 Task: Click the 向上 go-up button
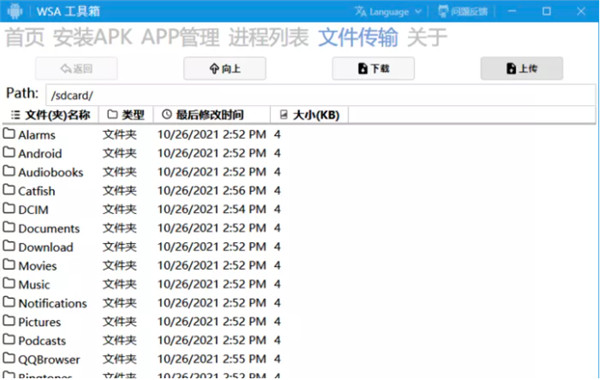pyautogui.click(x=225, y=68)
